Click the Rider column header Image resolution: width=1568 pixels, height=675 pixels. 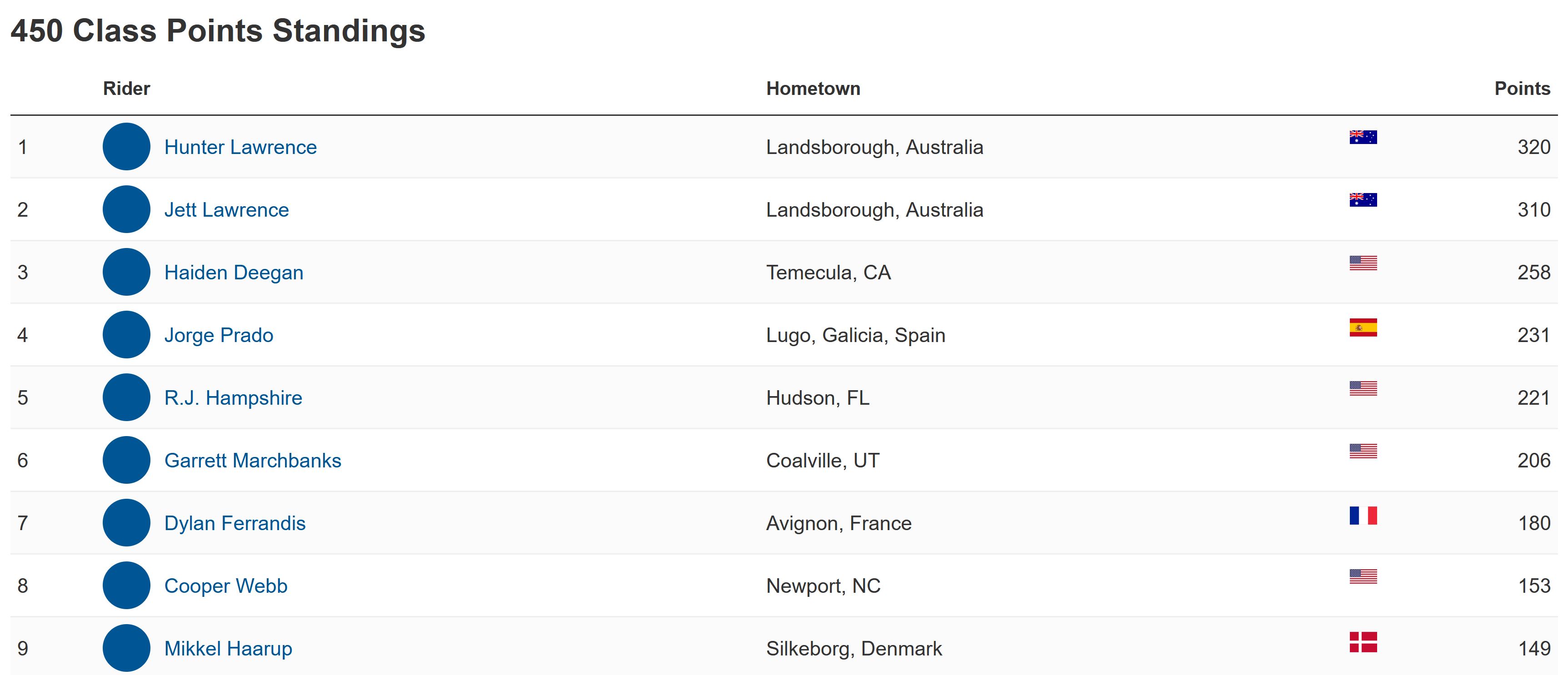coord(127,88)
